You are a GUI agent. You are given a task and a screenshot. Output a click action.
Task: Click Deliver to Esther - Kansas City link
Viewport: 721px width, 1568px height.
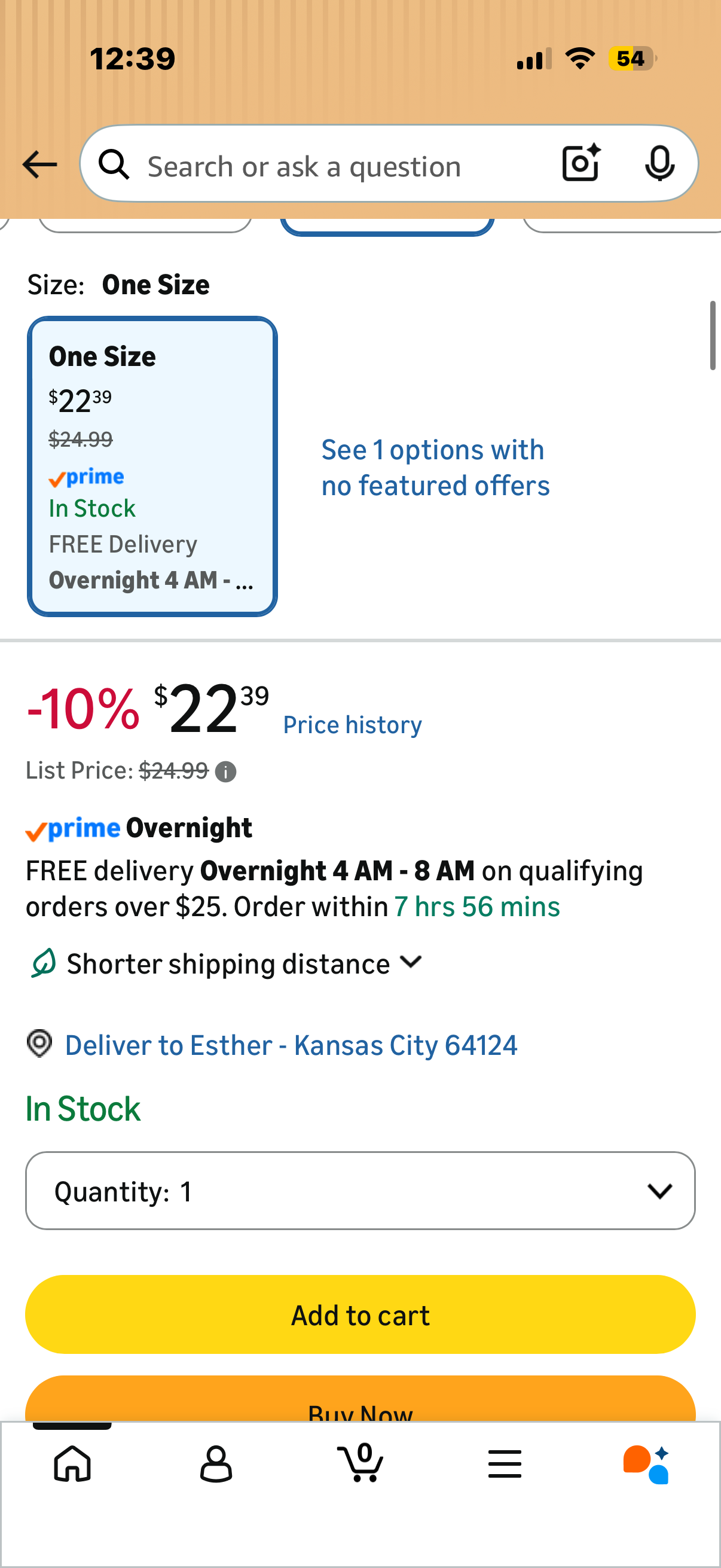(291, 1045)
